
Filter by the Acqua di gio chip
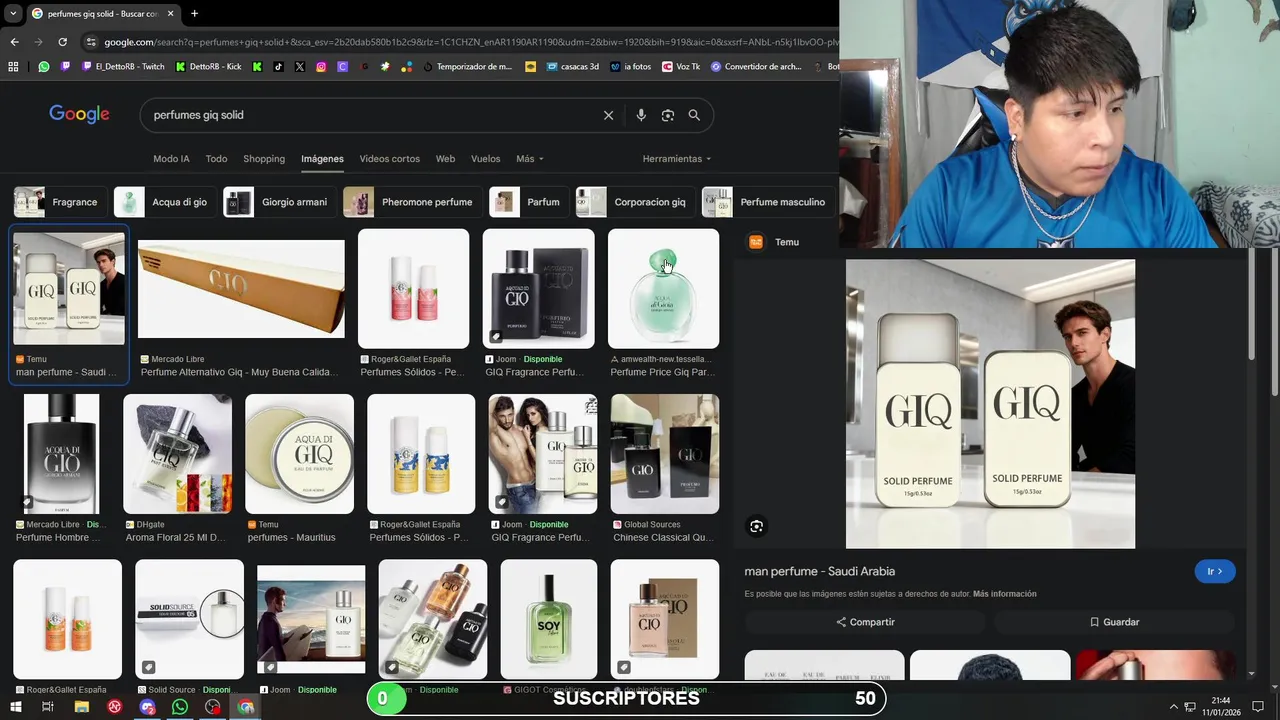(165, 202)
